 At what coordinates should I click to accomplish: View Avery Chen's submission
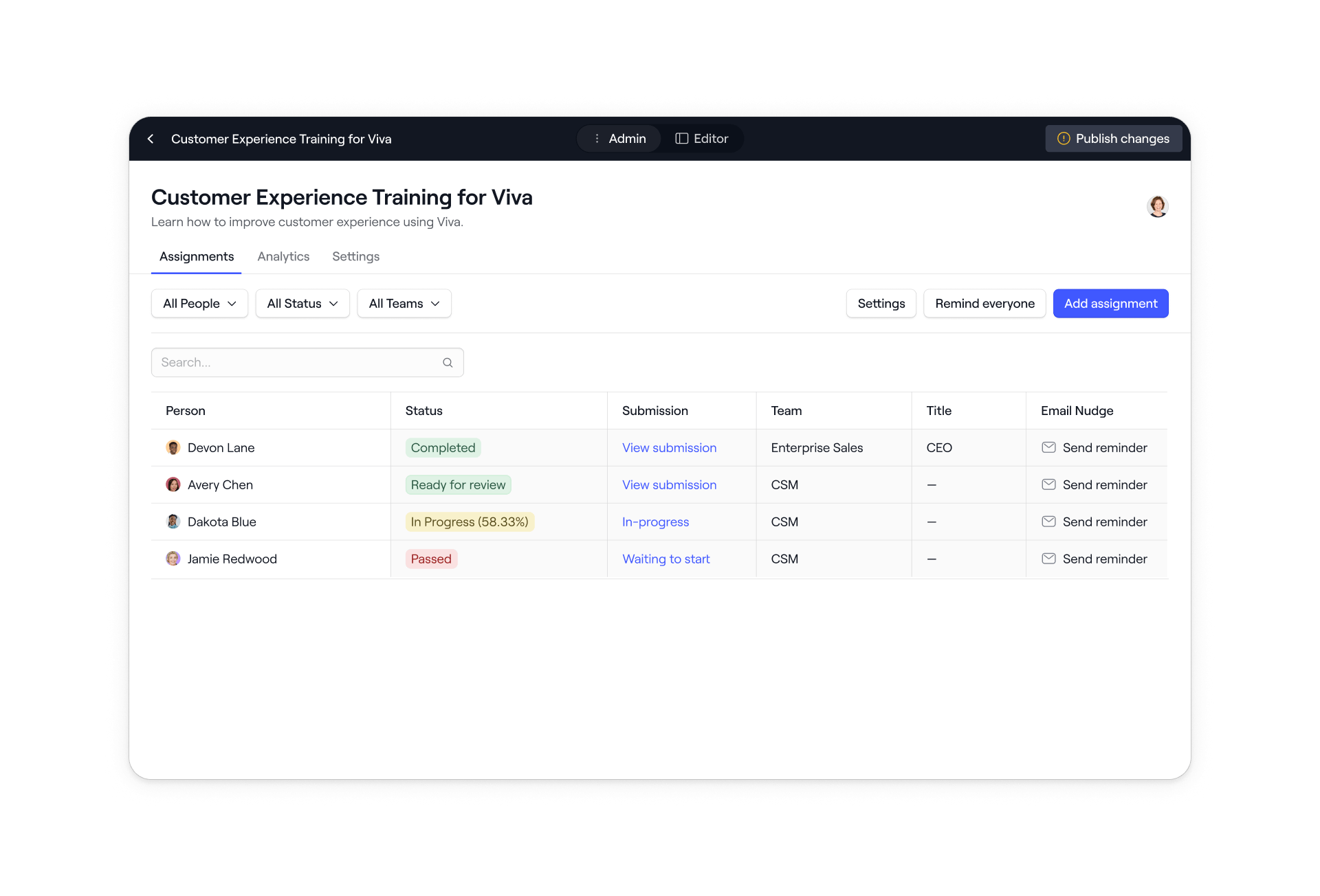coord(669,484)
